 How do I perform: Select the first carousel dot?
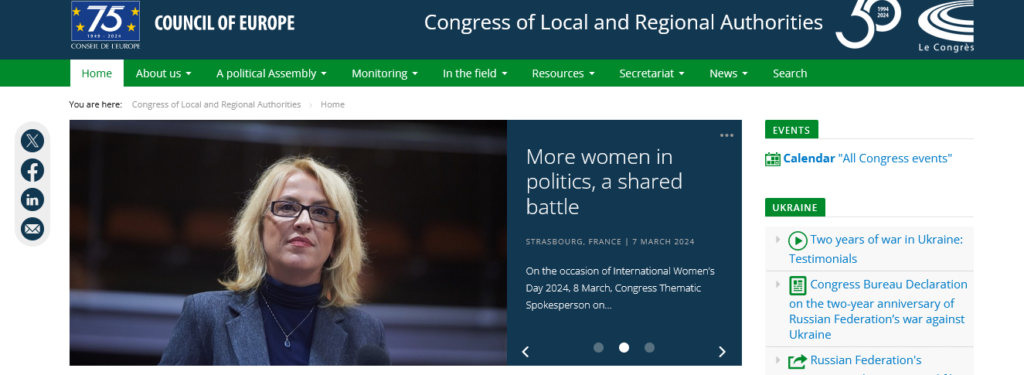tap(598, 348)
